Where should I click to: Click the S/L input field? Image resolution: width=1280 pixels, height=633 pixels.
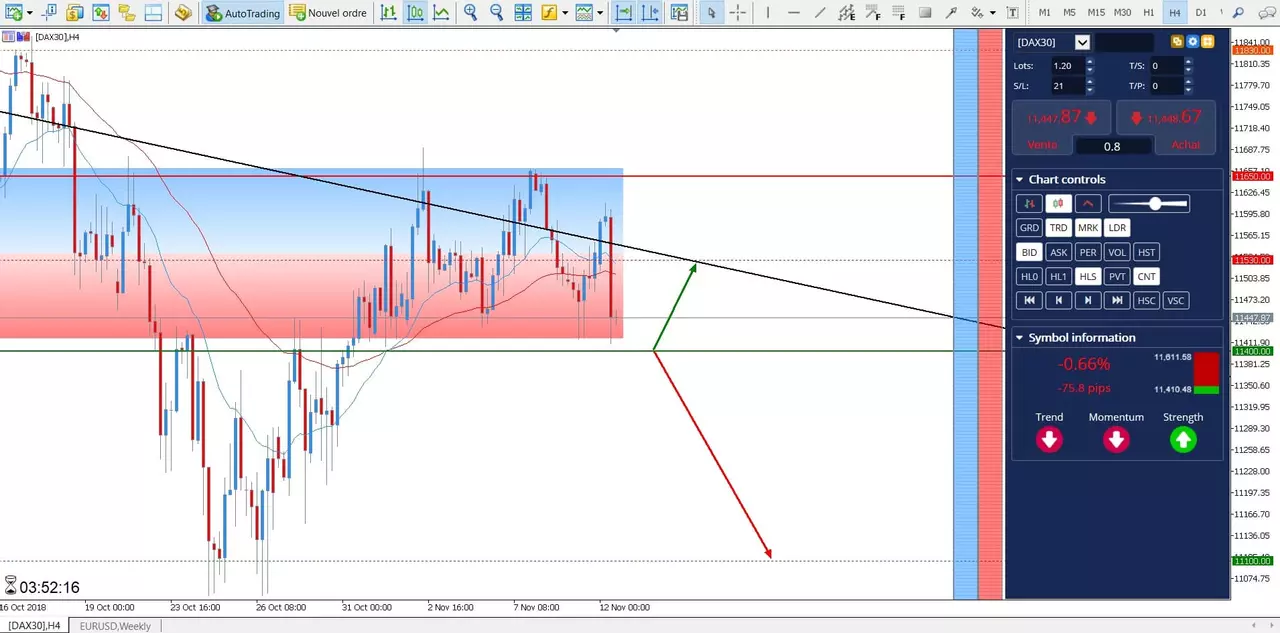[1066, 86]
